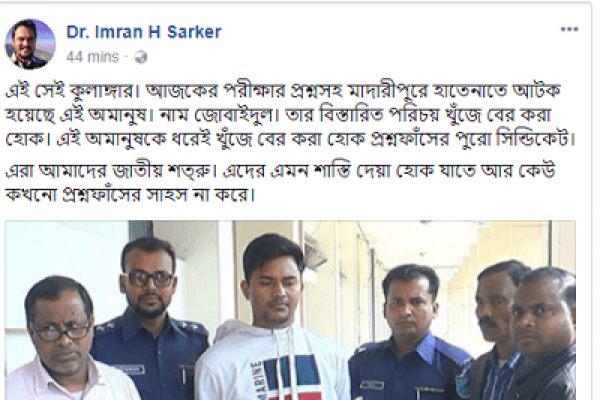Open Dr. Imran H Sarker's profile picture
Viewport: 600px width, 400px height.
pos(30,44)
